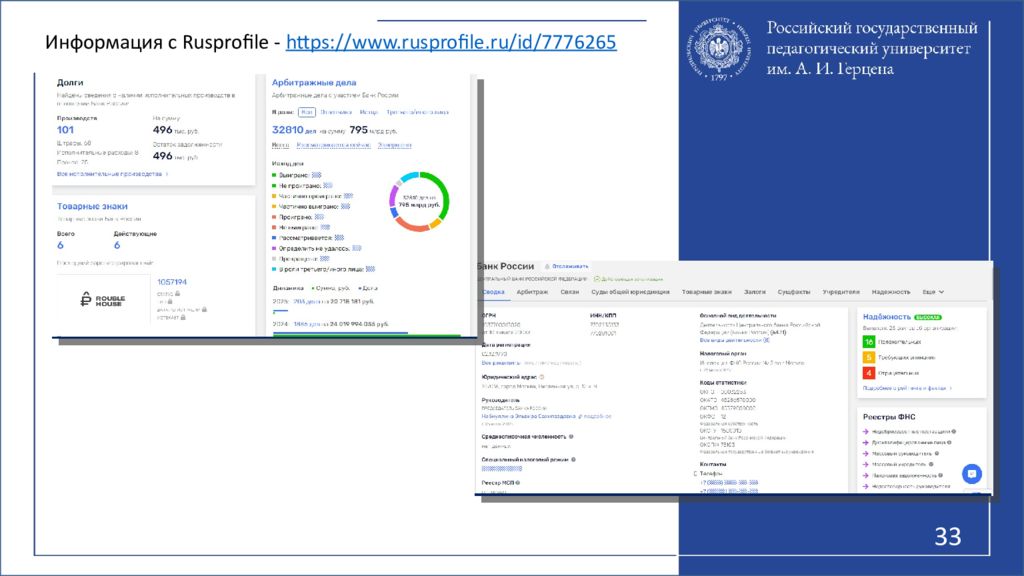Click the 'Товарные знаки' section heading

[x=92, y=206]
